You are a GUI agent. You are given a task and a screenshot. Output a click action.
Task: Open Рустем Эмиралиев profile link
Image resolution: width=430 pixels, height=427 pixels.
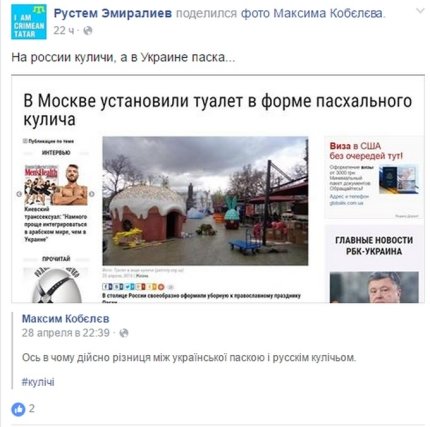pos(113,14)
